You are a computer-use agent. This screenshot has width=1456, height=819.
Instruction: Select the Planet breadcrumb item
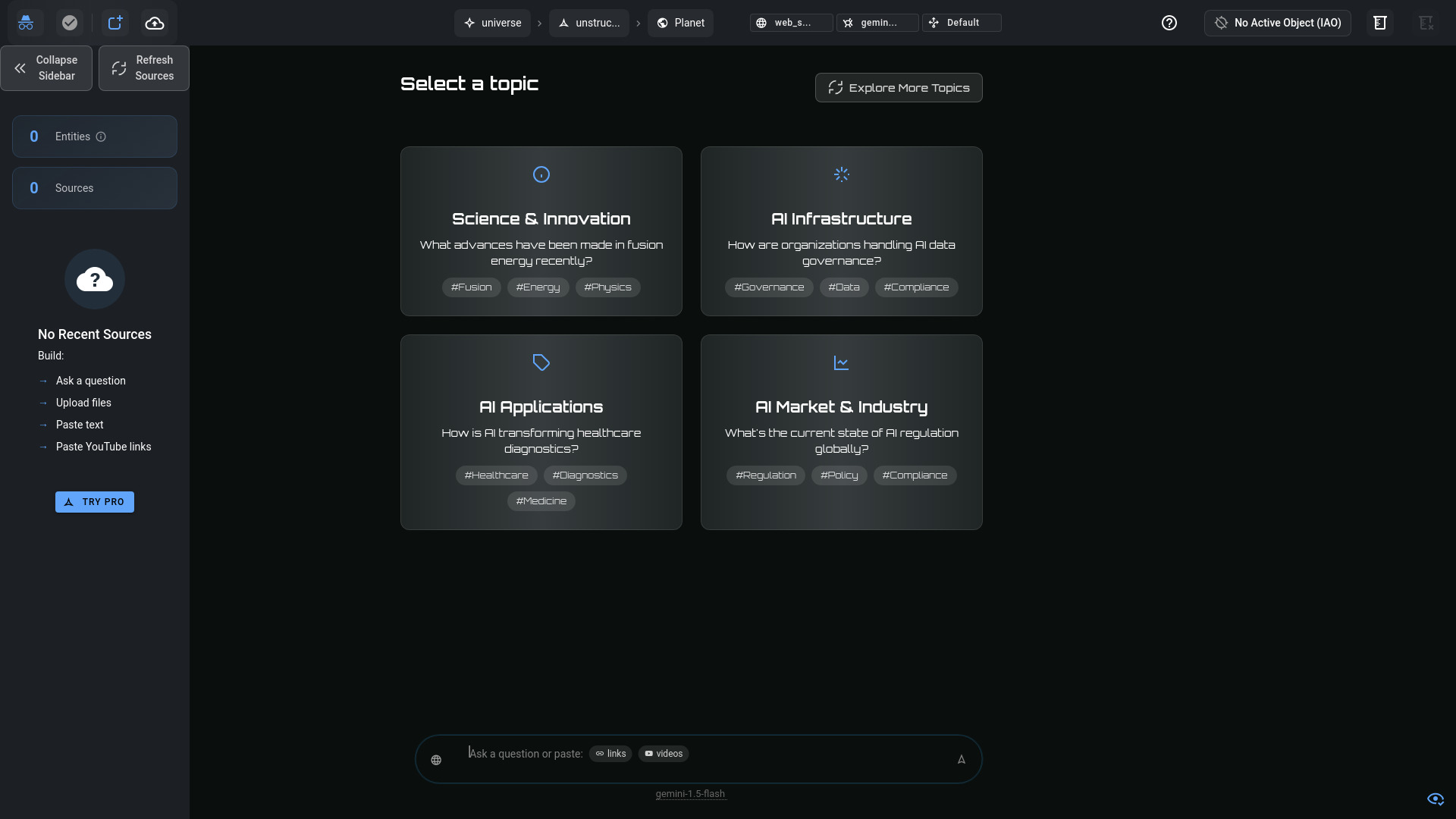(680, 23)
